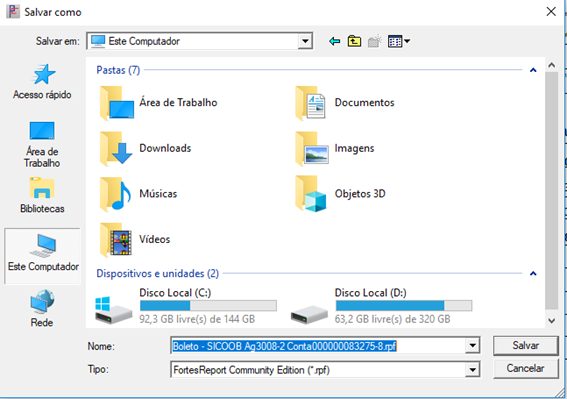Go up one folder level icon
Image resolution: width=567 pixels, height=399 pixels.
354,41
